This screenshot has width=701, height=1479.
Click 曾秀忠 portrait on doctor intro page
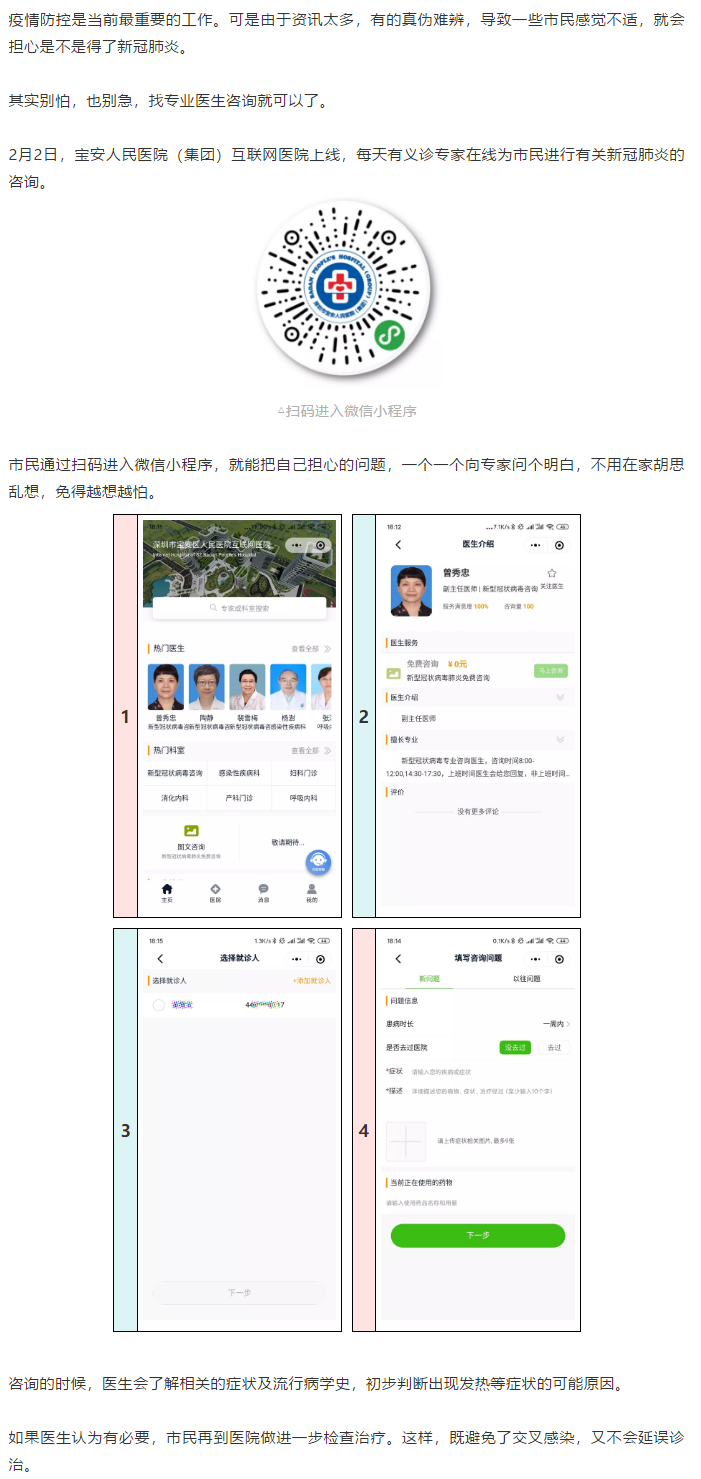(411, 591)
